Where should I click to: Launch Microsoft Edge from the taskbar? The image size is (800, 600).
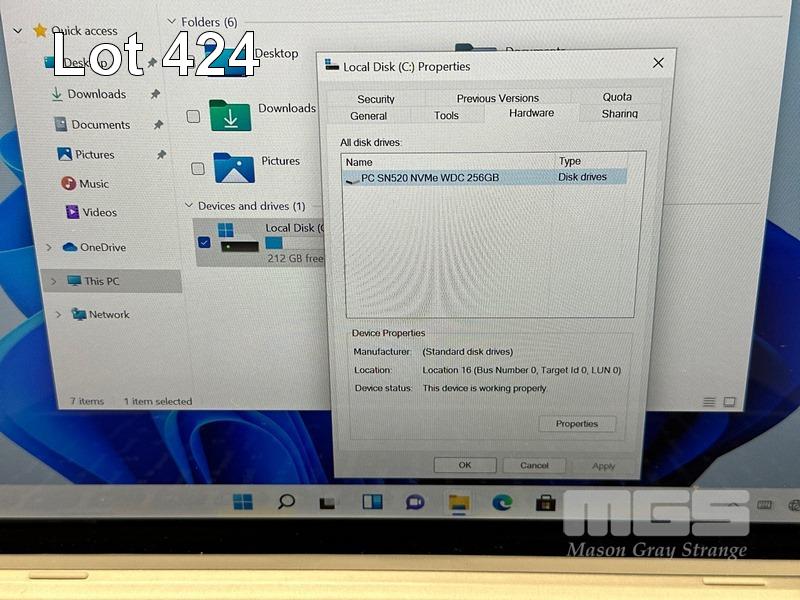[x=502, y=502]
